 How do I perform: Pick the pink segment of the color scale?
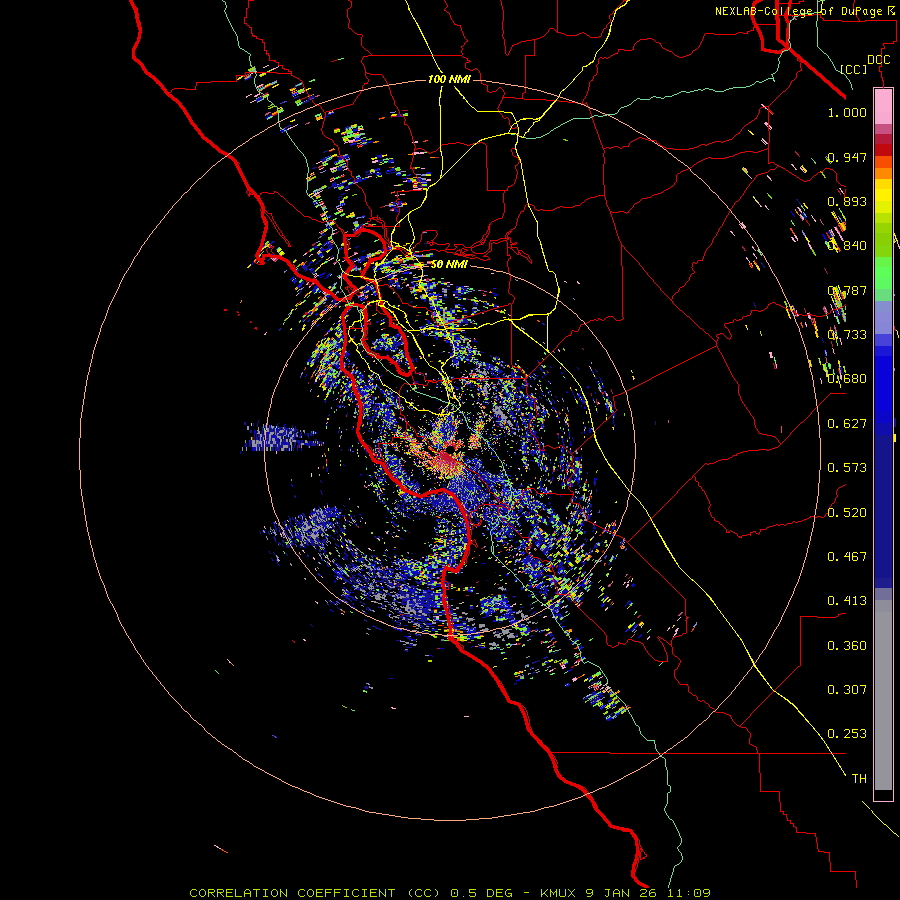click(x=883, y=107)
